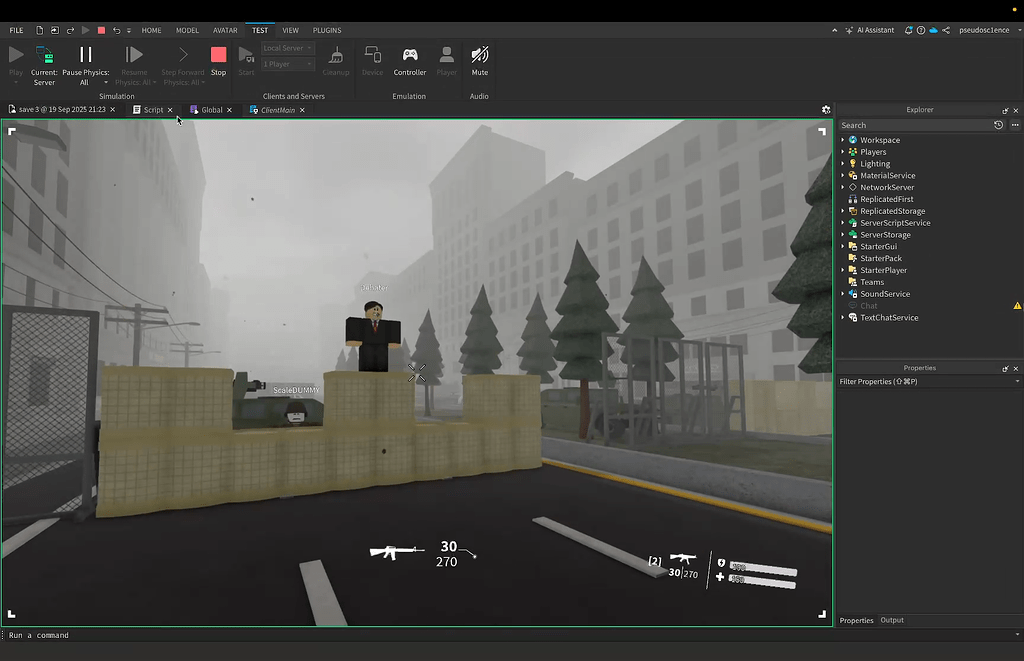1024x661 pixels.
Task: Open the 1 Player count dropdown
Action: [286, 63]
